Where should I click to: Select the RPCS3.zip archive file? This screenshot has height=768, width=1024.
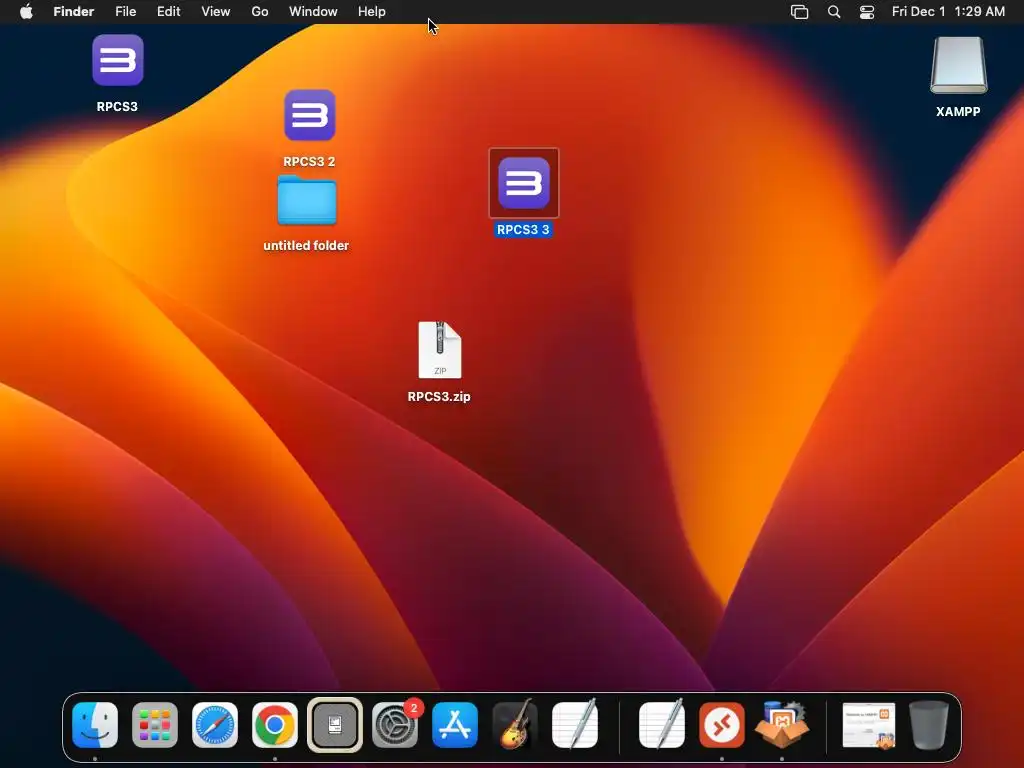(440, 349)
